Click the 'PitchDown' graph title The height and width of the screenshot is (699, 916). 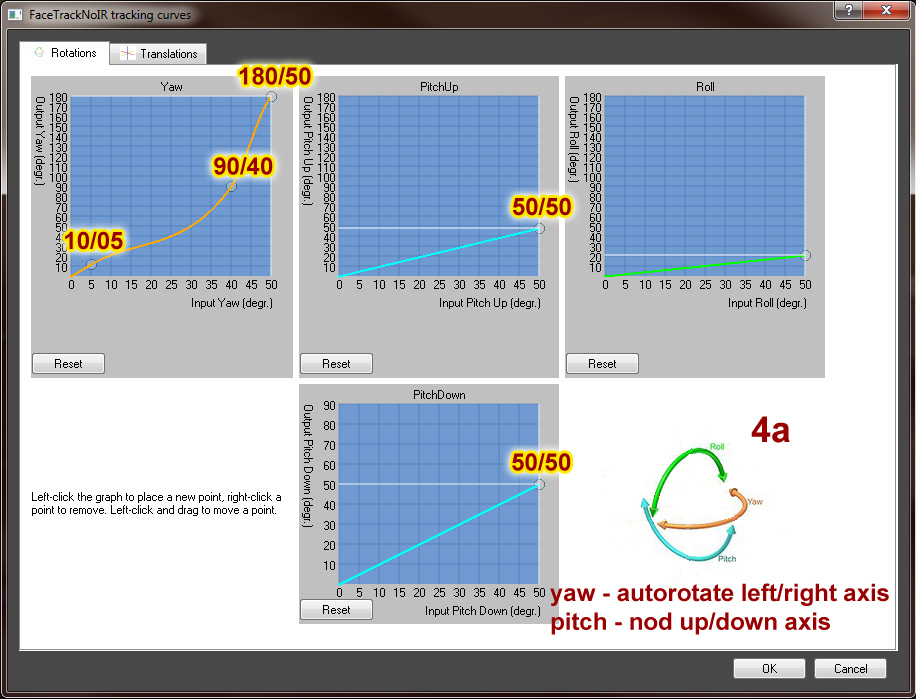pyautogui.click(x=439, y=395)
